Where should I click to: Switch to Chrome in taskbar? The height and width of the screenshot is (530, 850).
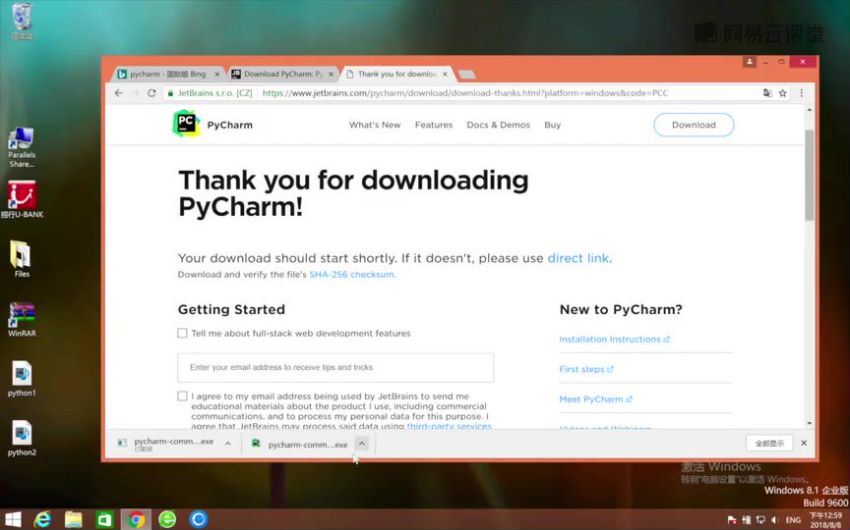[136, 519]
